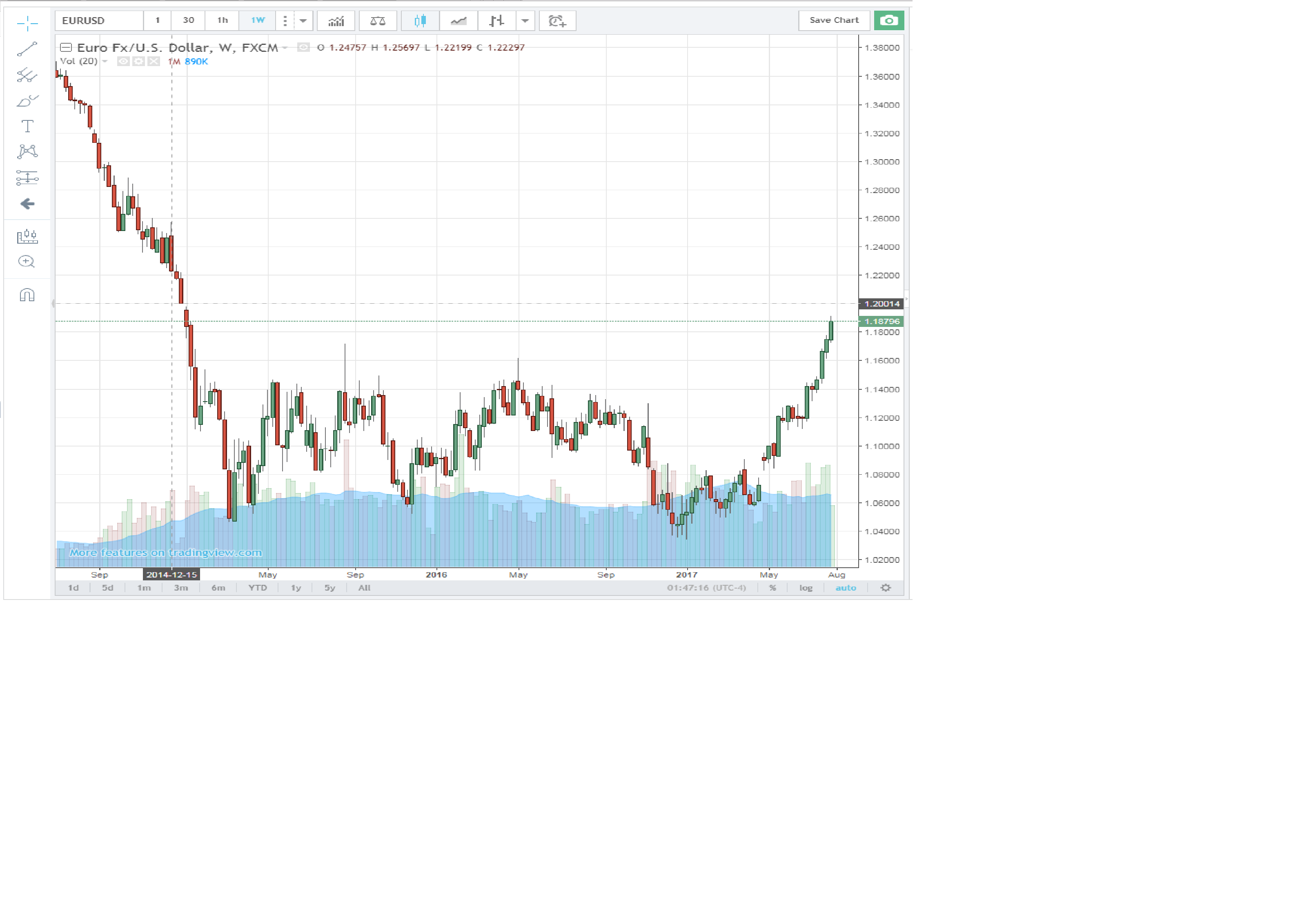Click the 1.18796 current price label
Screen dimensions: 1300x924
coord(881,322)
